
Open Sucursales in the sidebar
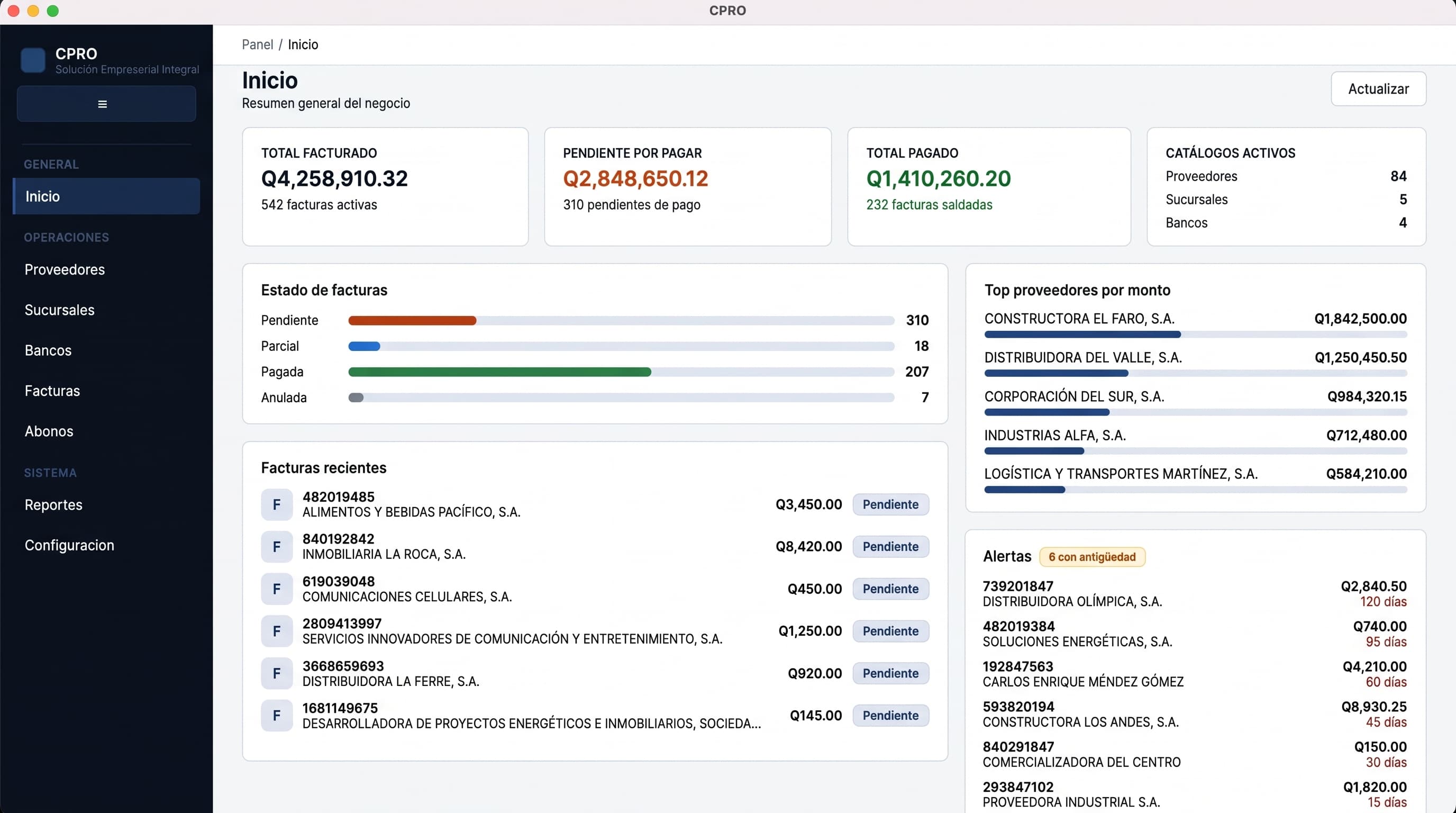(106, 310)
